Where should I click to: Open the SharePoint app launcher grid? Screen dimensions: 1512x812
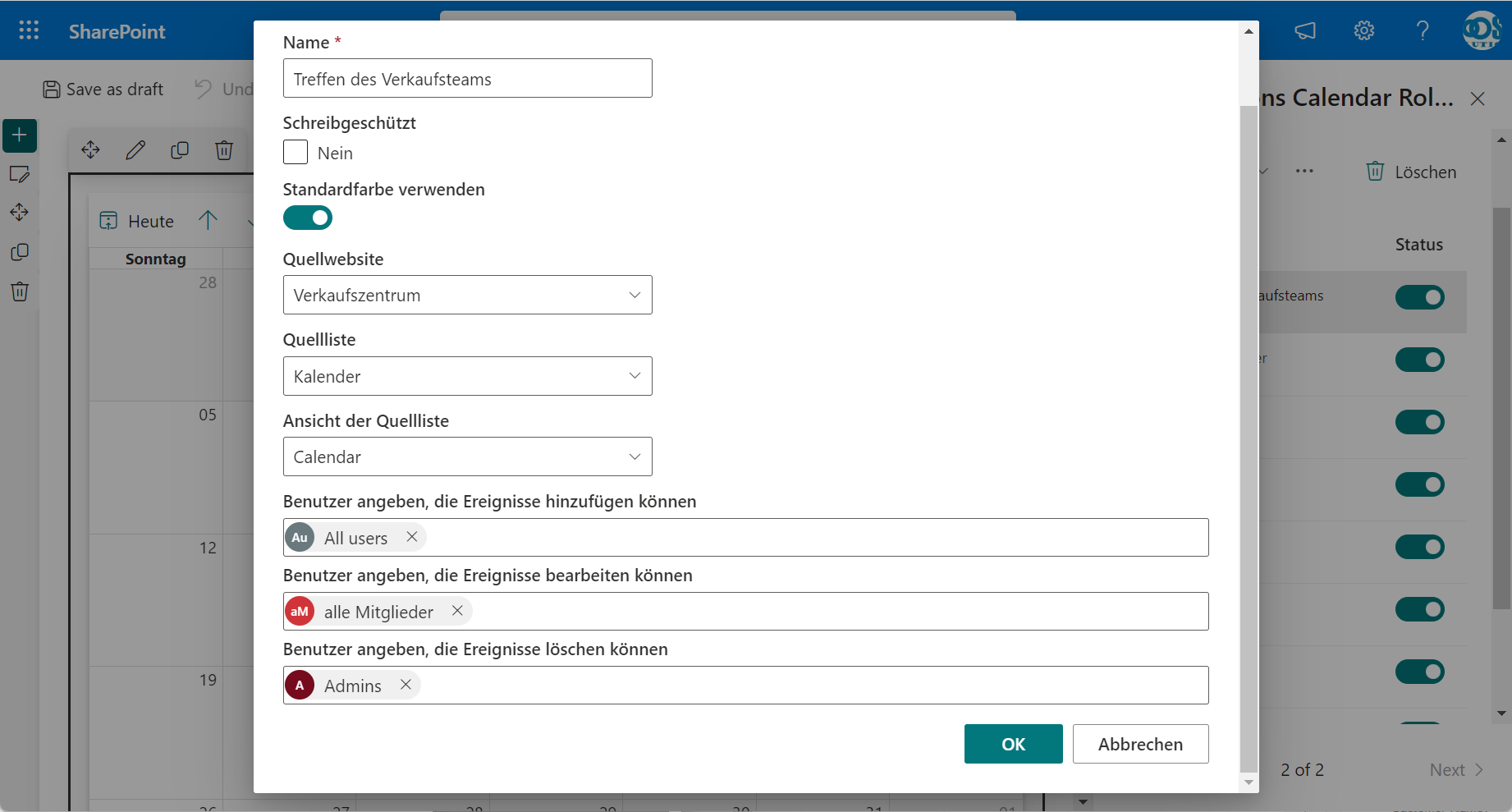click(x=29, y=30)
